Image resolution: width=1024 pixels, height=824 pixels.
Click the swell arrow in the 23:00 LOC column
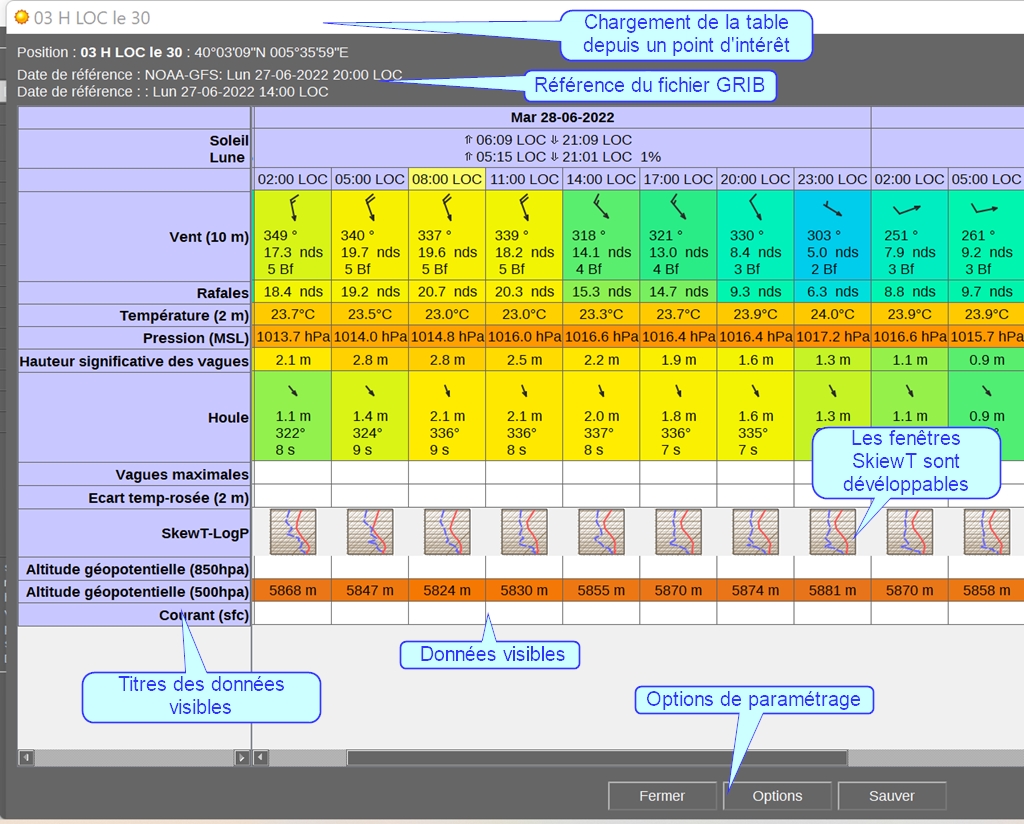[833, 390]
